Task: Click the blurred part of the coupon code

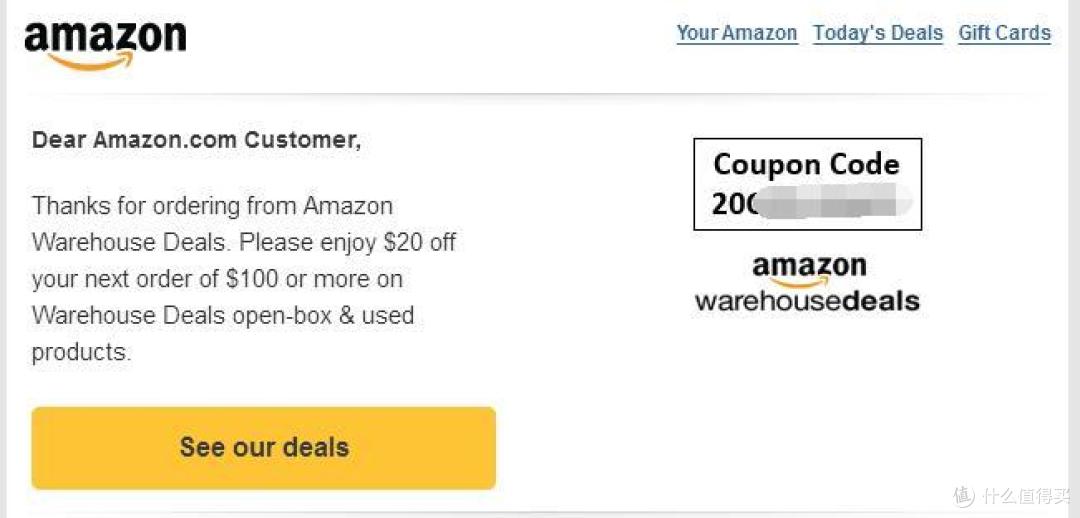Action: click(835, 201)
